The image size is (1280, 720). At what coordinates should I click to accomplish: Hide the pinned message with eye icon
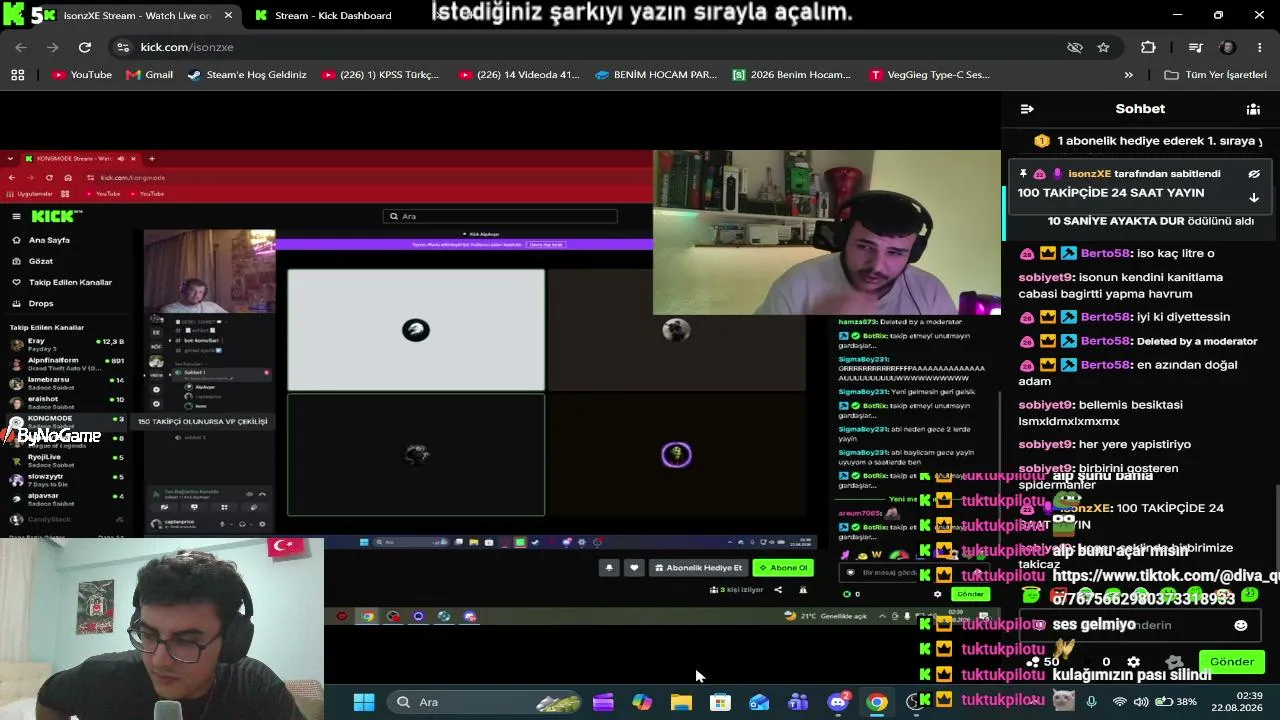point(1254,174)
